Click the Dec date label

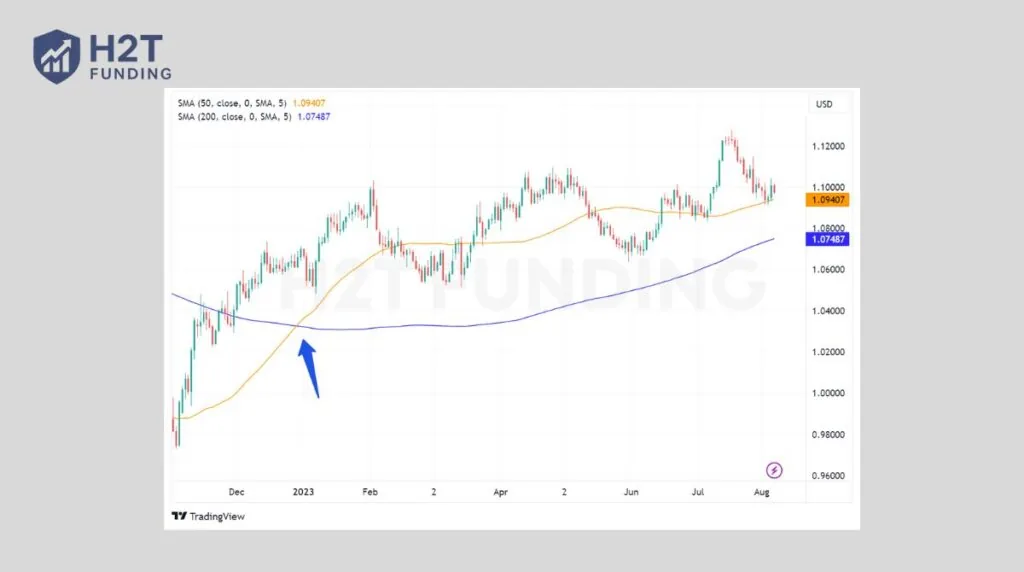click(236, 492)
